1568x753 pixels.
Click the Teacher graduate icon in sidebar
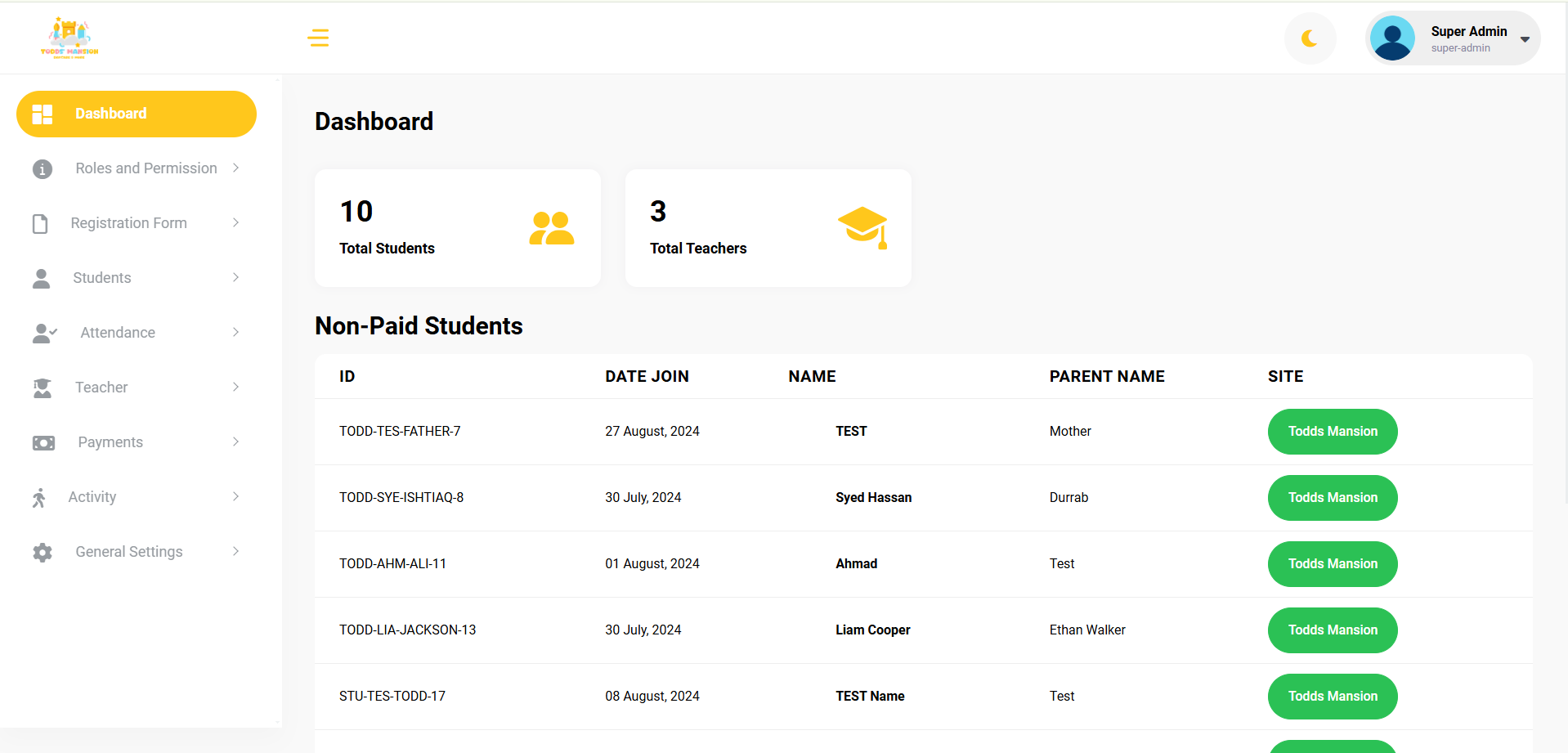pos(43,388)
